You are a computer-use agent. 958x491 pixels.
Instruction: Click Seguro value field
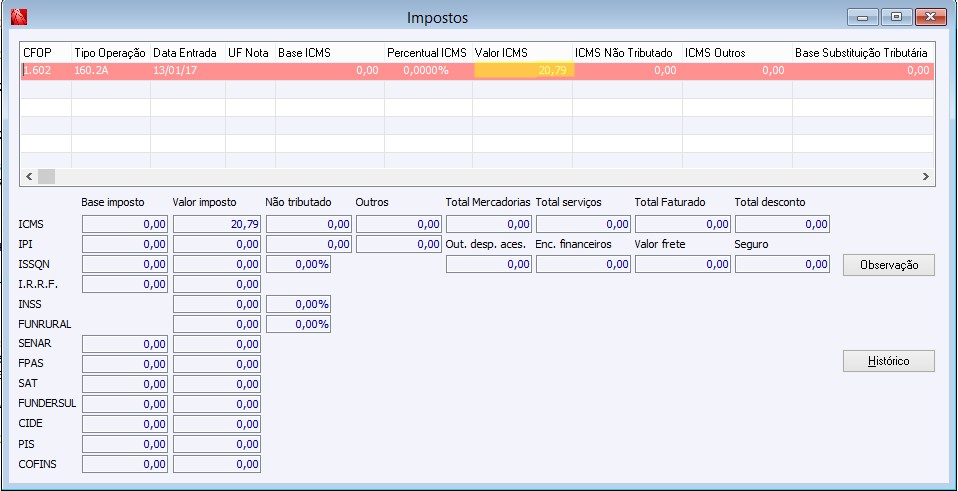pos(782,264)
